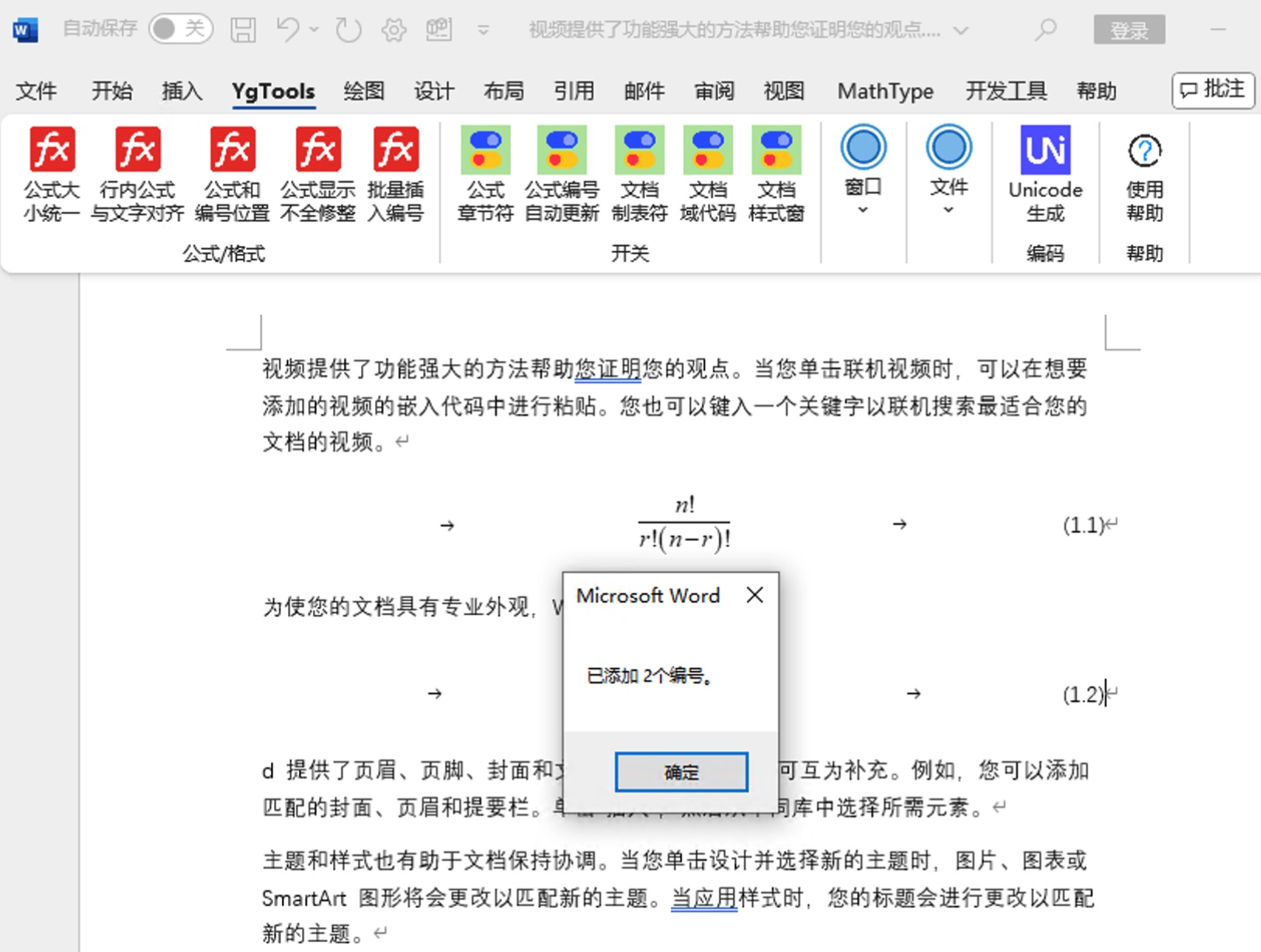
Task: Switch to the 插入 tab
Action: [x=182, y=91]
